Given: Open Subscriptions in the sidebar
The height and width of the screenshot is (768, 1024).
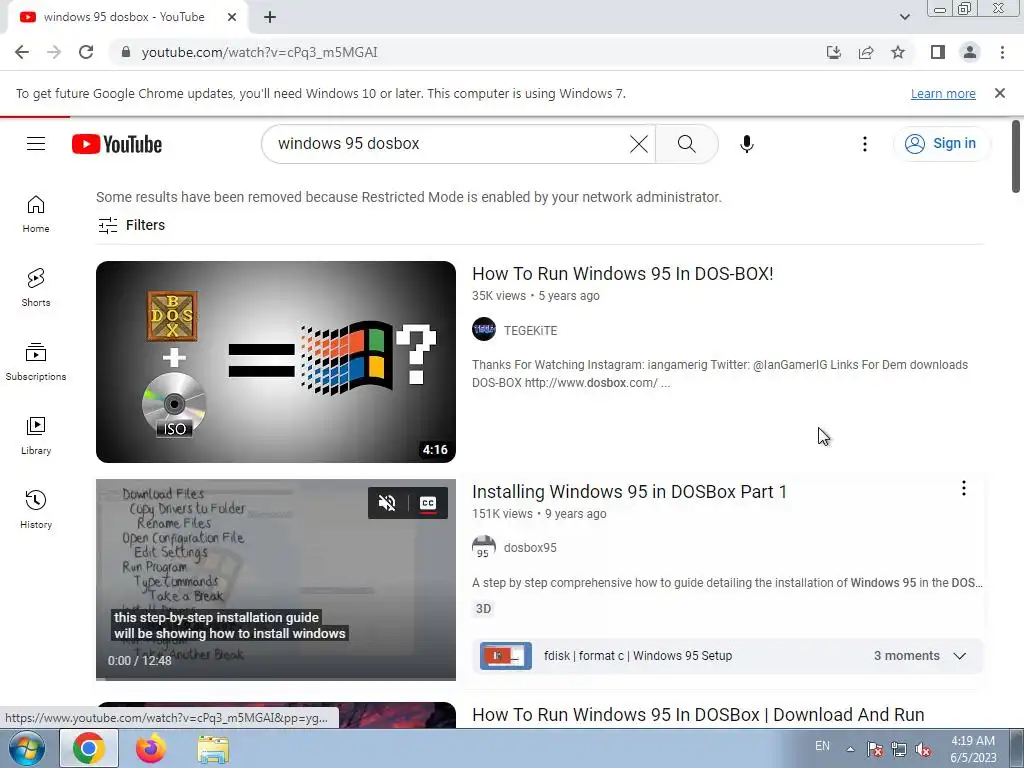Looking at the screenshot, I should (36, 362).
